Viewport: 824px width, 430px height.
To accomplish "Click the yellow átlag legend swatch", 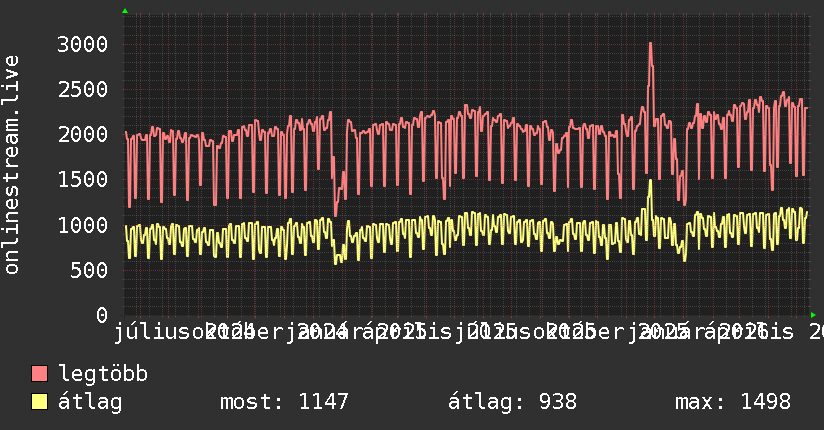I will click(39, 401).
